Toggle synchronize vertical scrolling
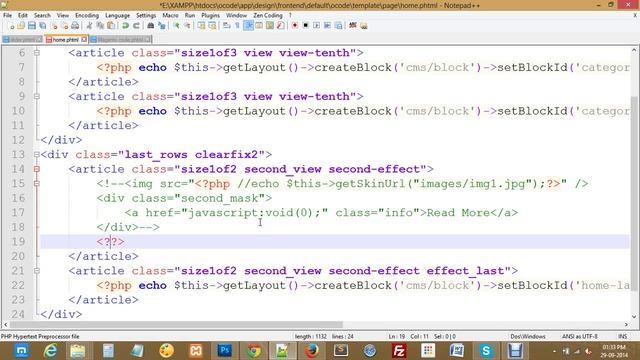Image resolution: width=640 pixels, height=360 pixels. [201, 26]
